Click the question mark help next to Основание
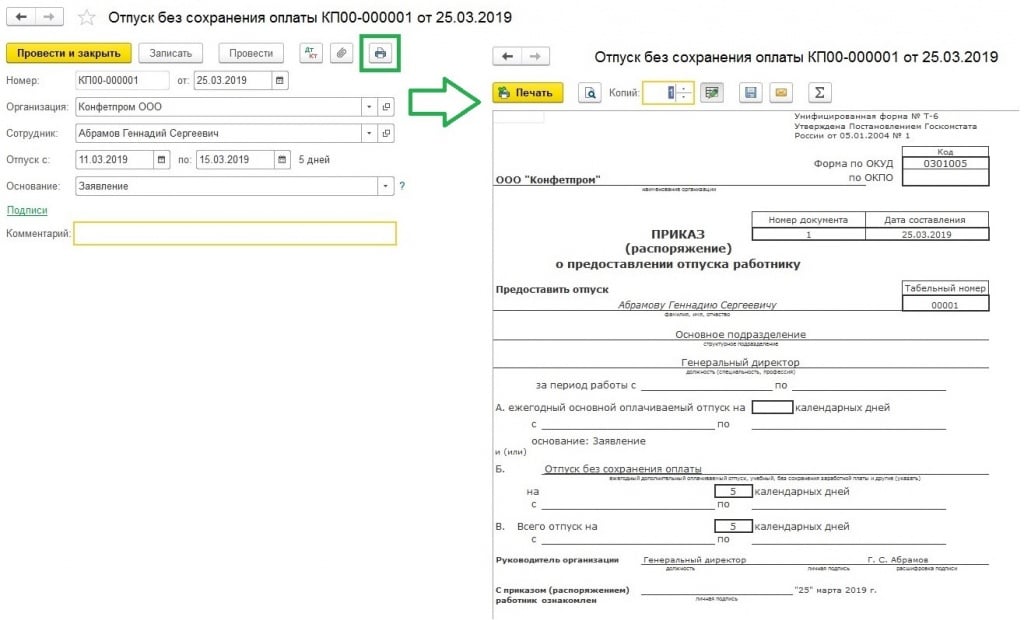Viewport: 1024px width, 620px height. (x=402, y=186)
